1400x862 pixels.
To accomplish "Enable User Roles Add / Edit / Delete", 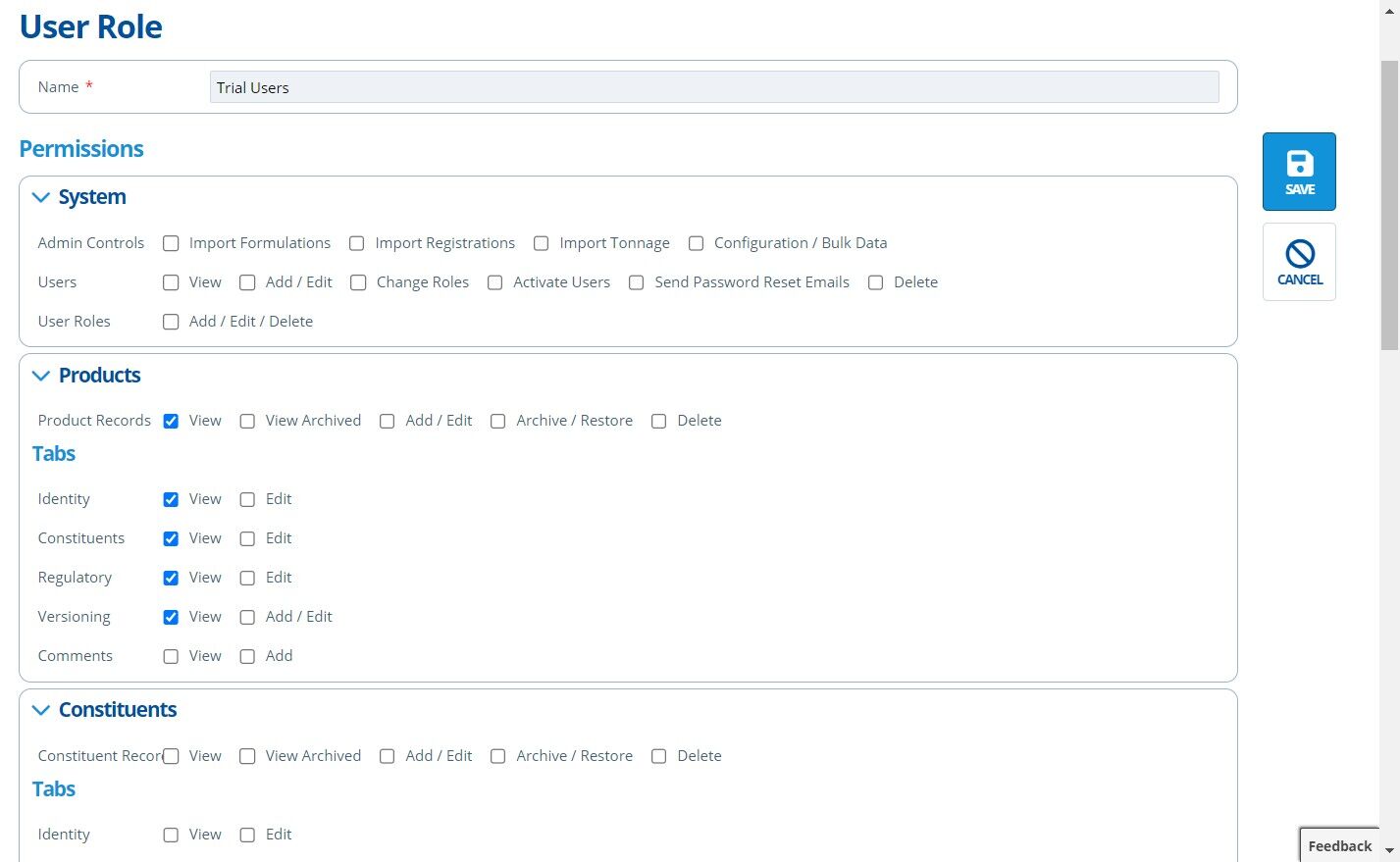I will pos(171,322).
